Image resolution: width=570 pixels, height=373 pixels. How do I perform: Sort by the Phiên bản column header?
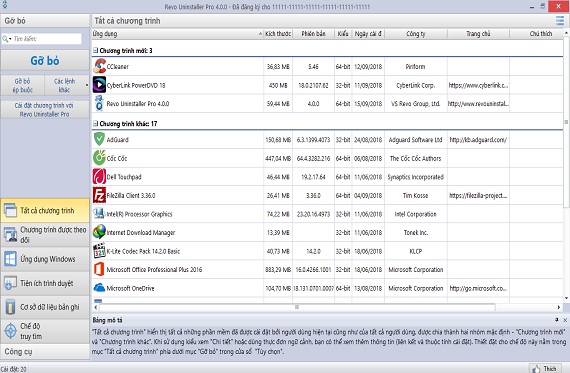click(x=313, y=34)
